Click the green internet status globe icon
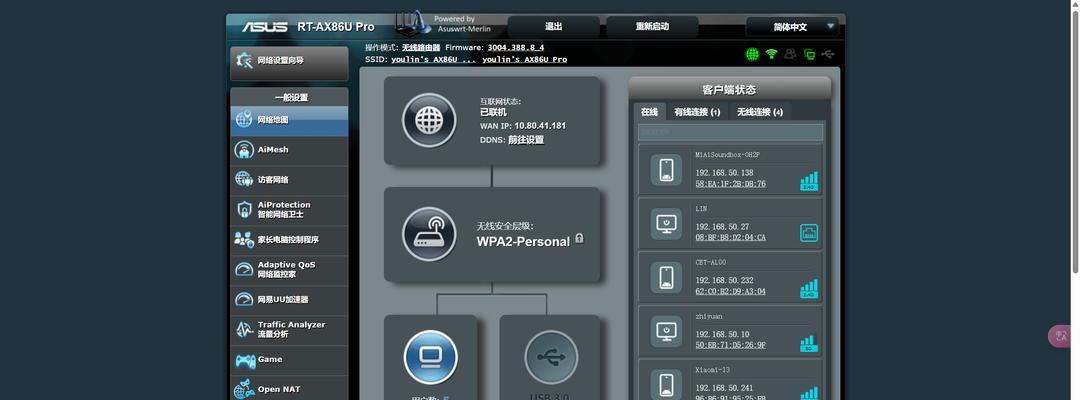This screenshot has width=1080, height=400. [752, 54]
